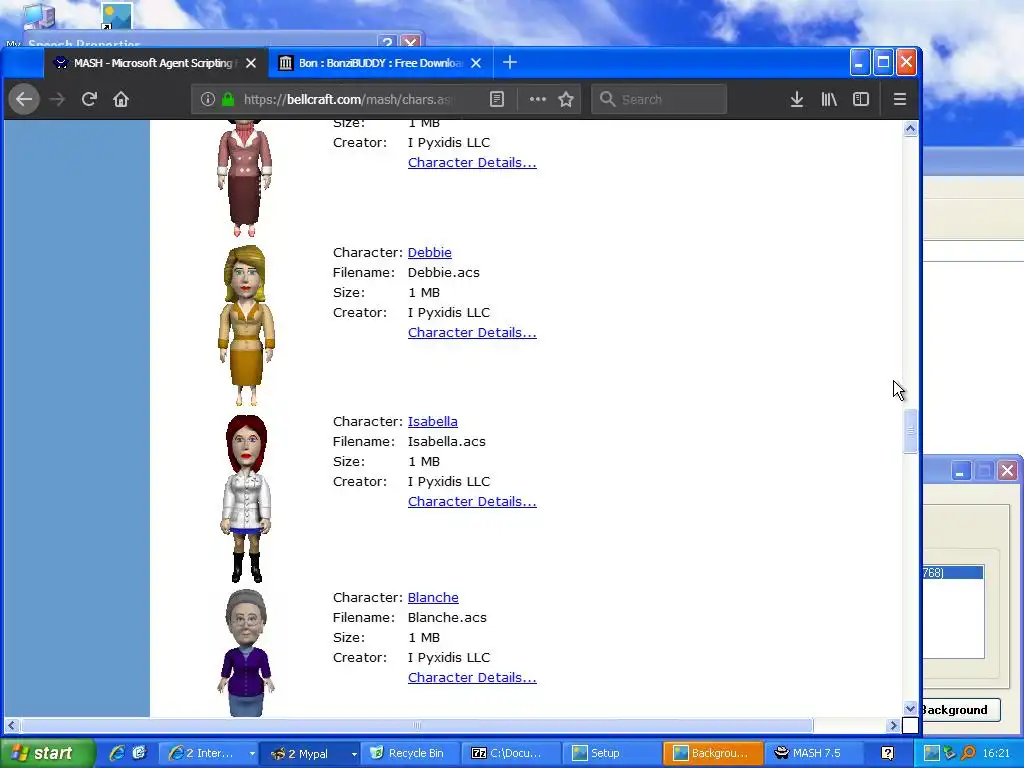Click the Debbie character image

[246, 325]
